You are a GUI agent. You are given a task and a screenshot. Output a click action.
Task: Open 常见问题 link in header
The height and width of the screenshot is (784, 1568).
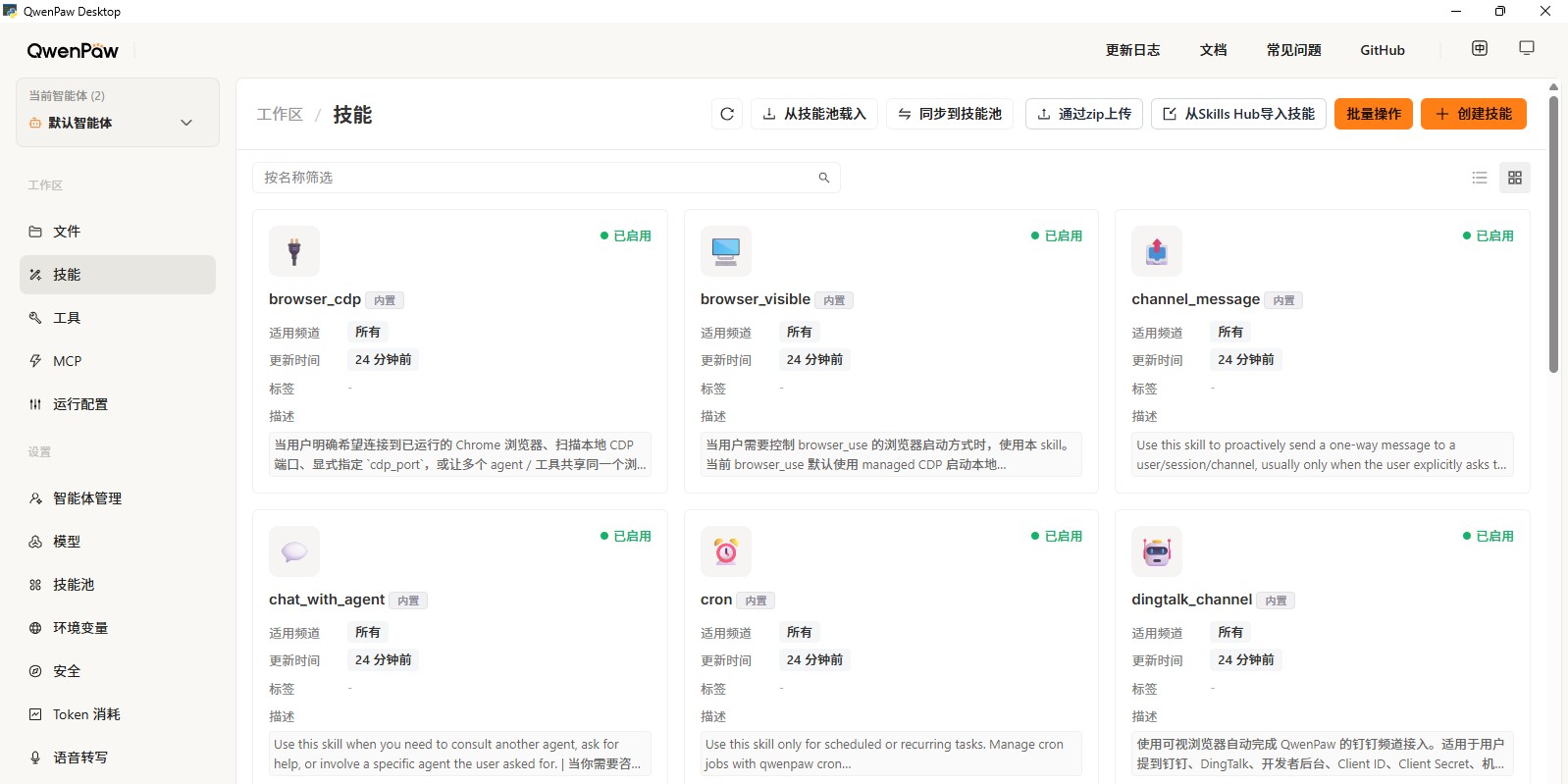(1294, 50)
